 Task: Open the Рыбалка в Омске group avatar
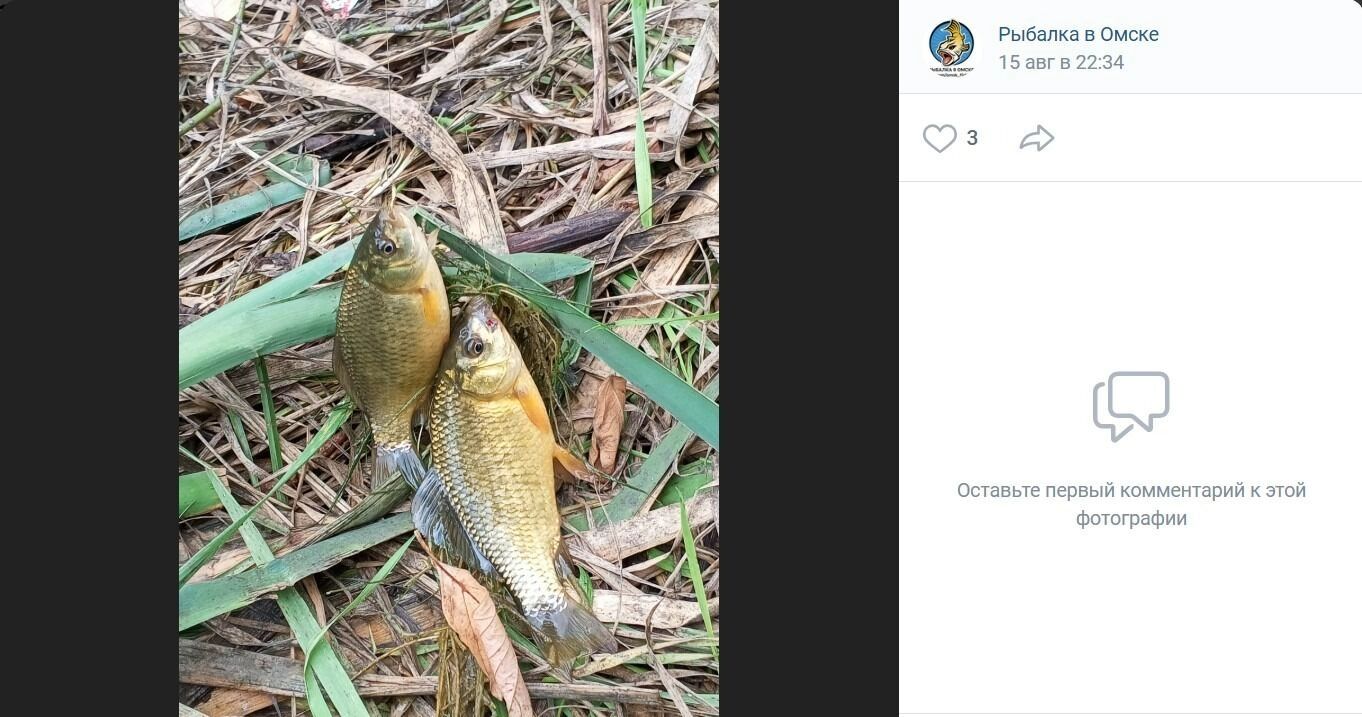(x=950, y=47)
